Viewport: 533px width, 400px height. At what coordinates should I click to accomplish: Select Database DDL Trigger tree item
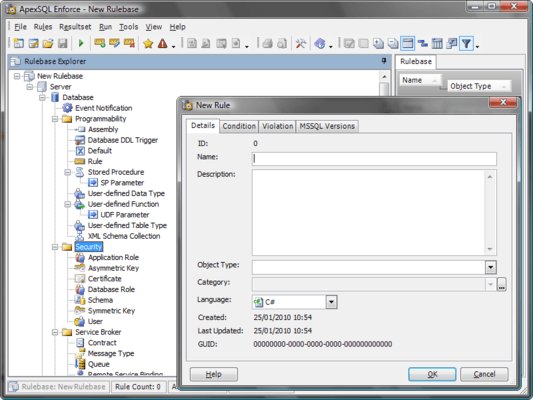tap(123, 140)
